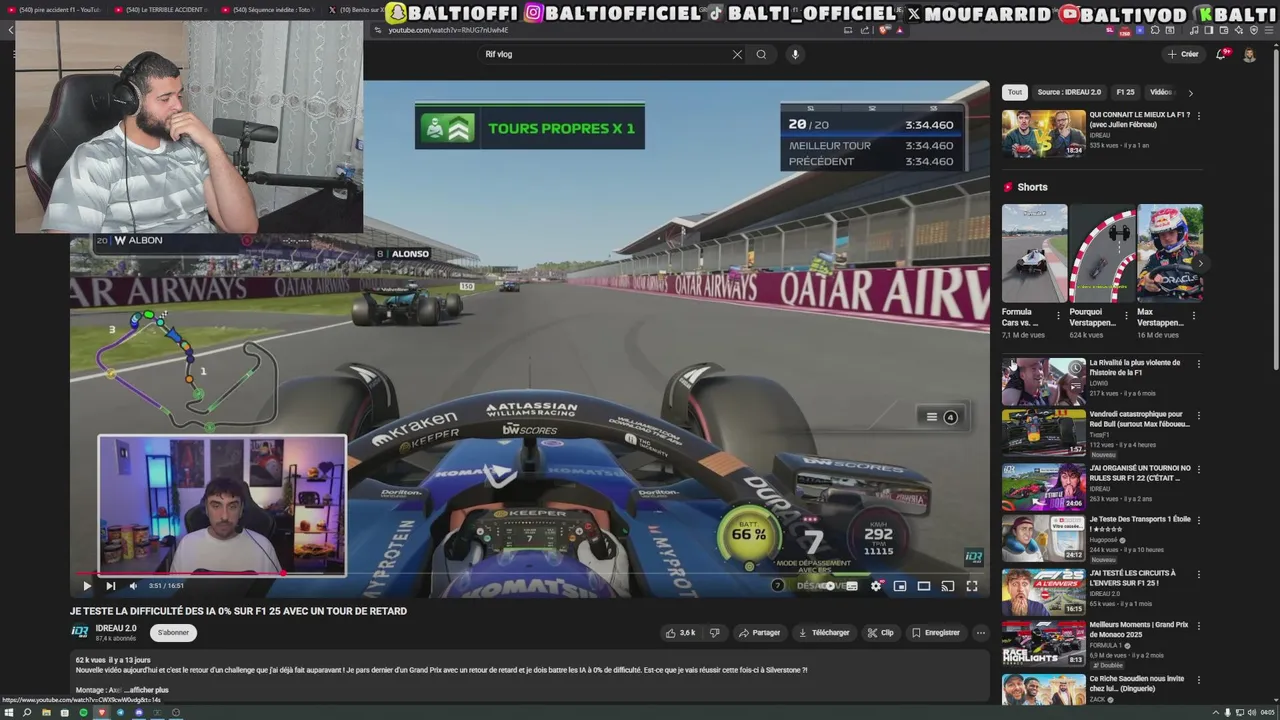Open 'Vendredi catastrophique pour Red Bull' video
The image size is (1280, 720).
click(x=1043, y=433)
